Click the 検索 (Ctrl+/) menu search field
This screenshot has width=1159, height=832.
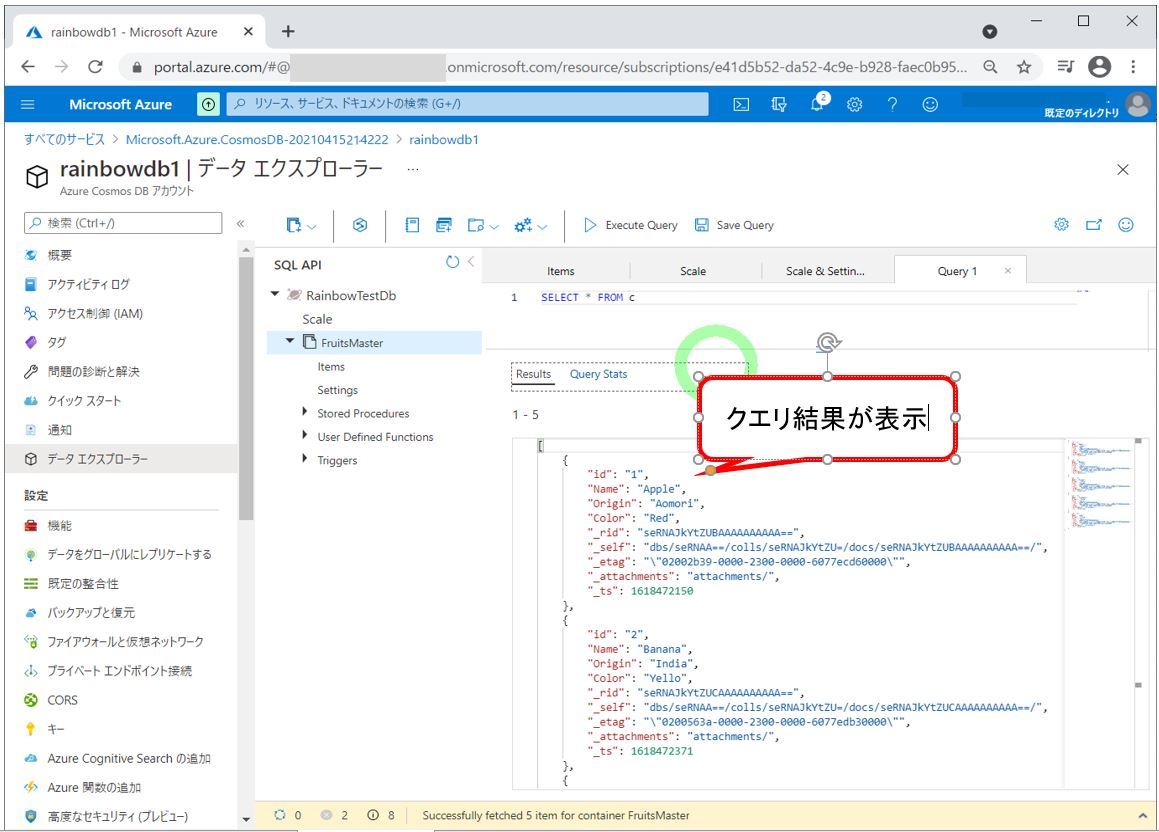tap(123, 223)
